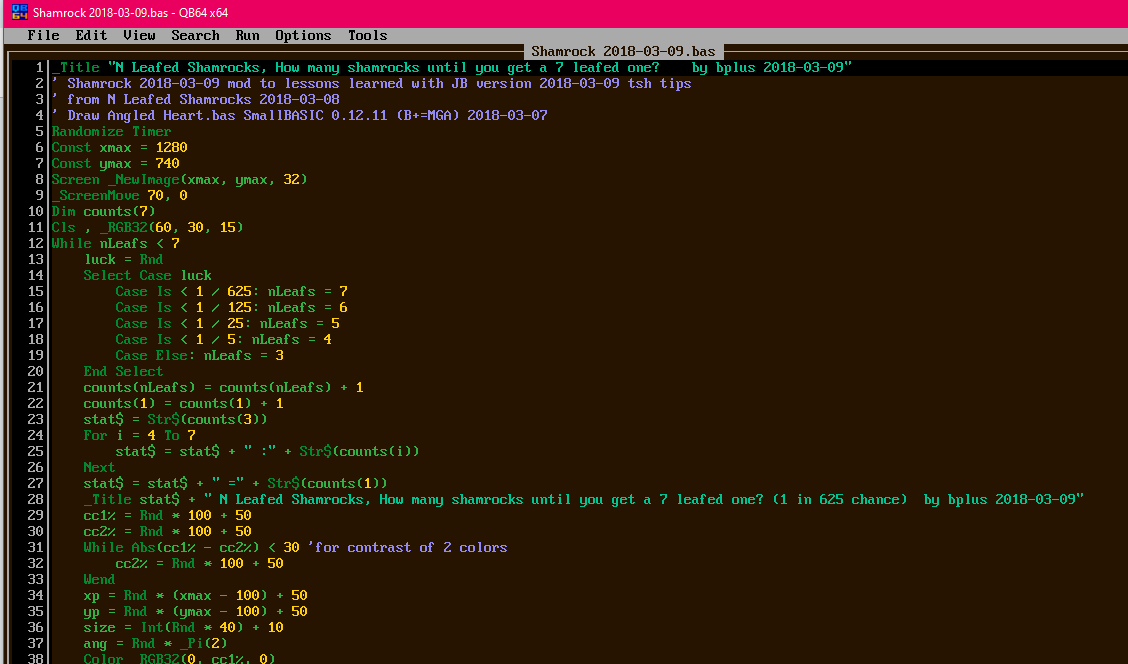Image resolution: width=1128 pixels, height=664 pixels.
Task: Click the Shamrock 2018-03-09.bas editor title label
Action: 623,51
